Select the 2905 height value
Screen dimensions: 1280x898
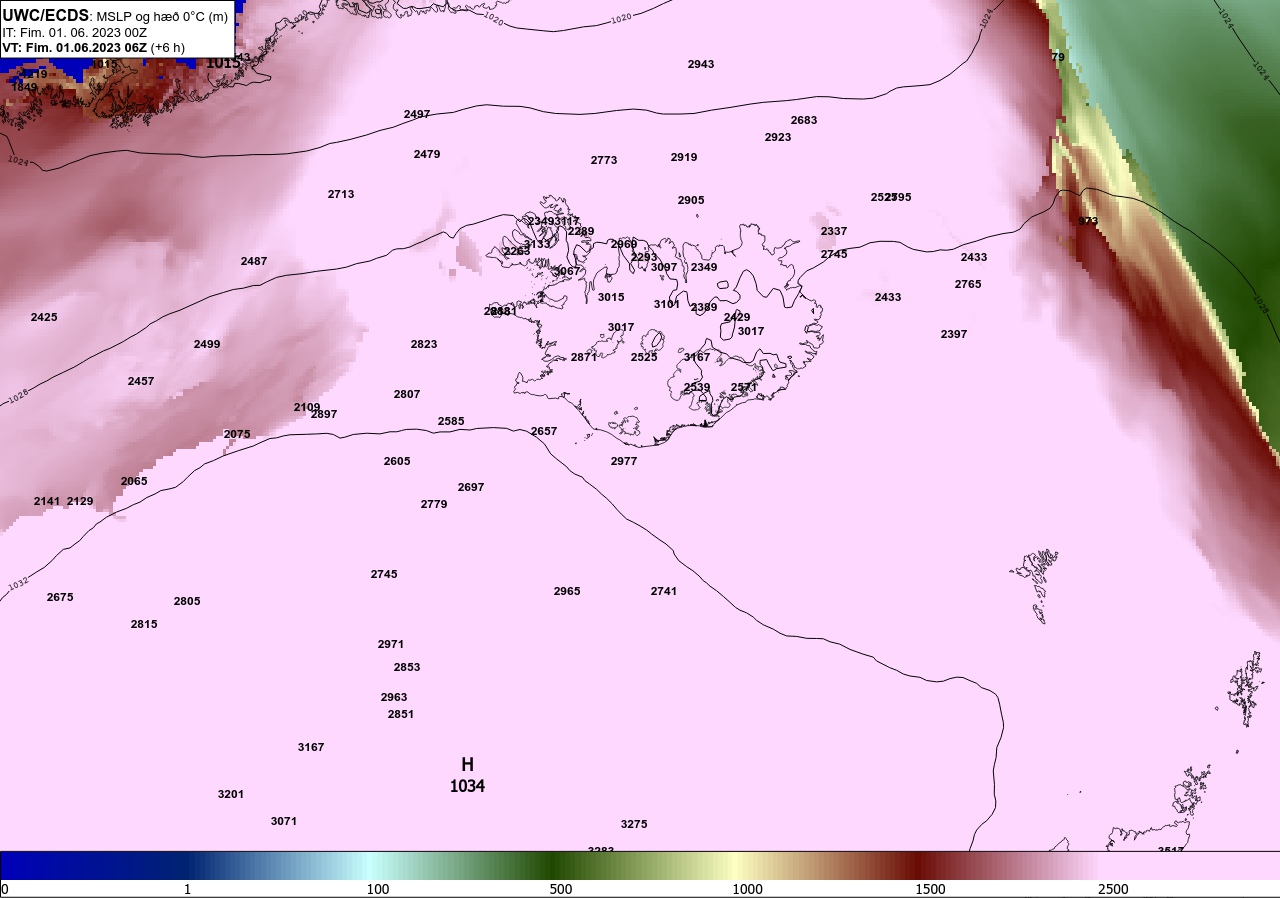[691, 200]
